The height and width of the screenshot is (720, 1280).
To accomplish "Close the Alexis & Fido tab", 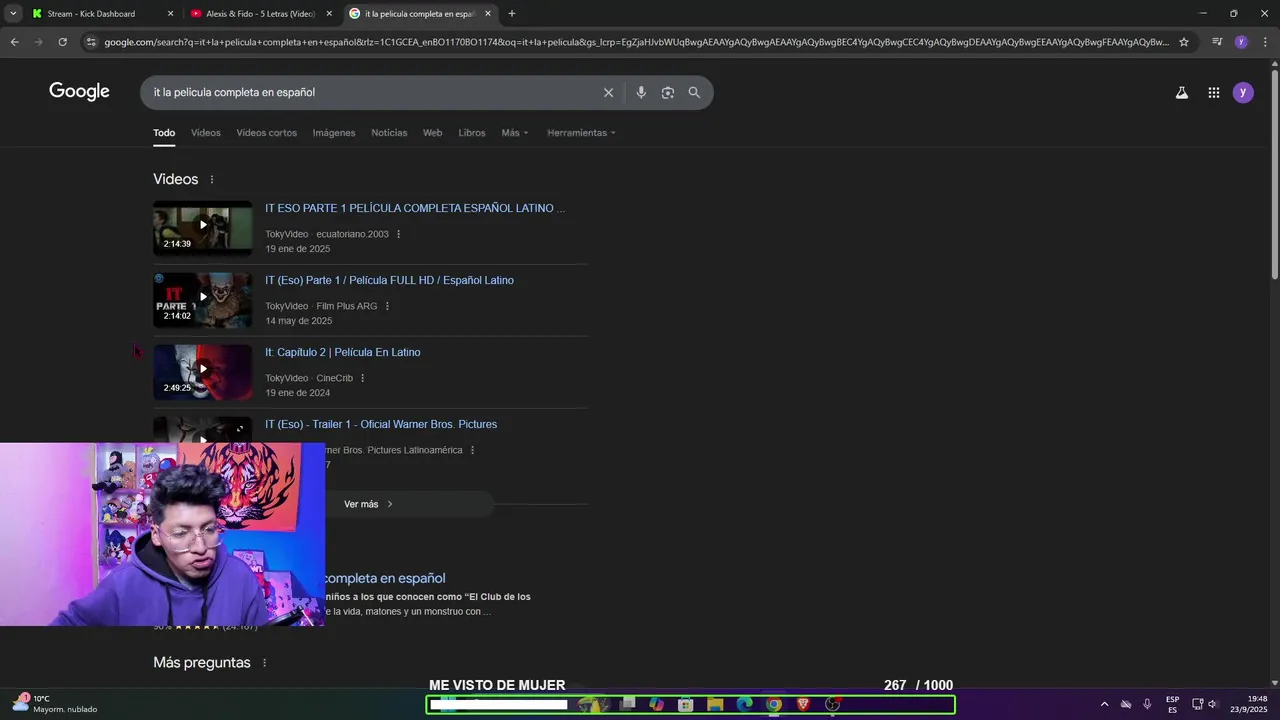I will click(x=329, y=14).
